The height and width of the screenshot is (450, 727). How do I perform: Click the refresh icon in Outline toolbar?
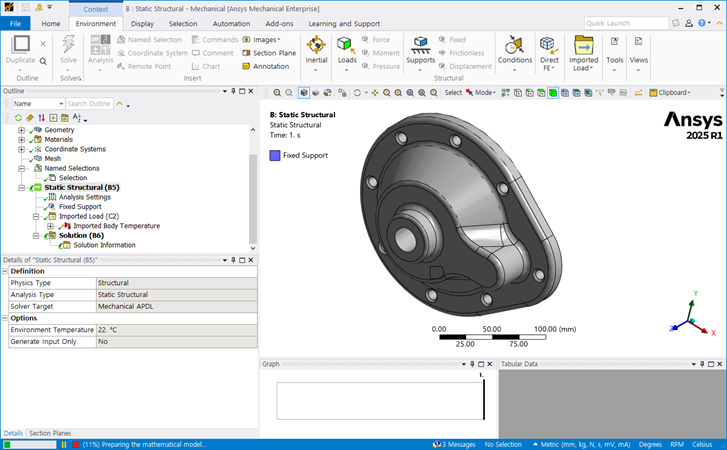(x=18, y=118)
